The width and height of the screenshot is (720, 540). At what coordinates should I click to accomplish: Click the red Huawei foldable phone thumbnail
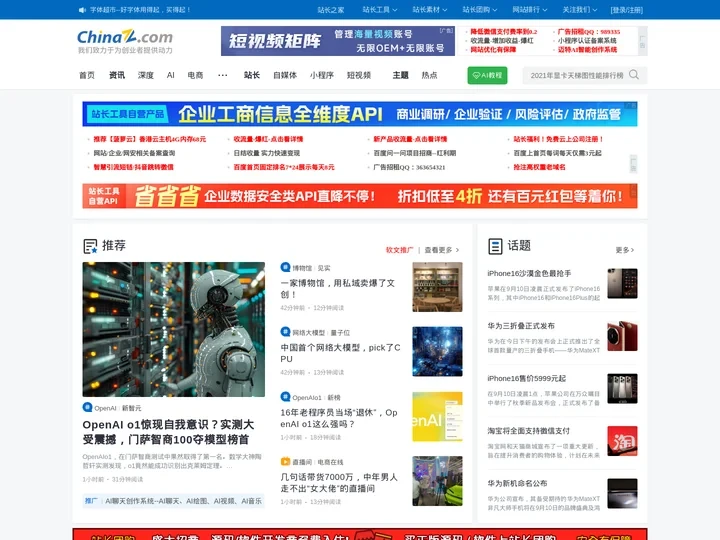622,336
